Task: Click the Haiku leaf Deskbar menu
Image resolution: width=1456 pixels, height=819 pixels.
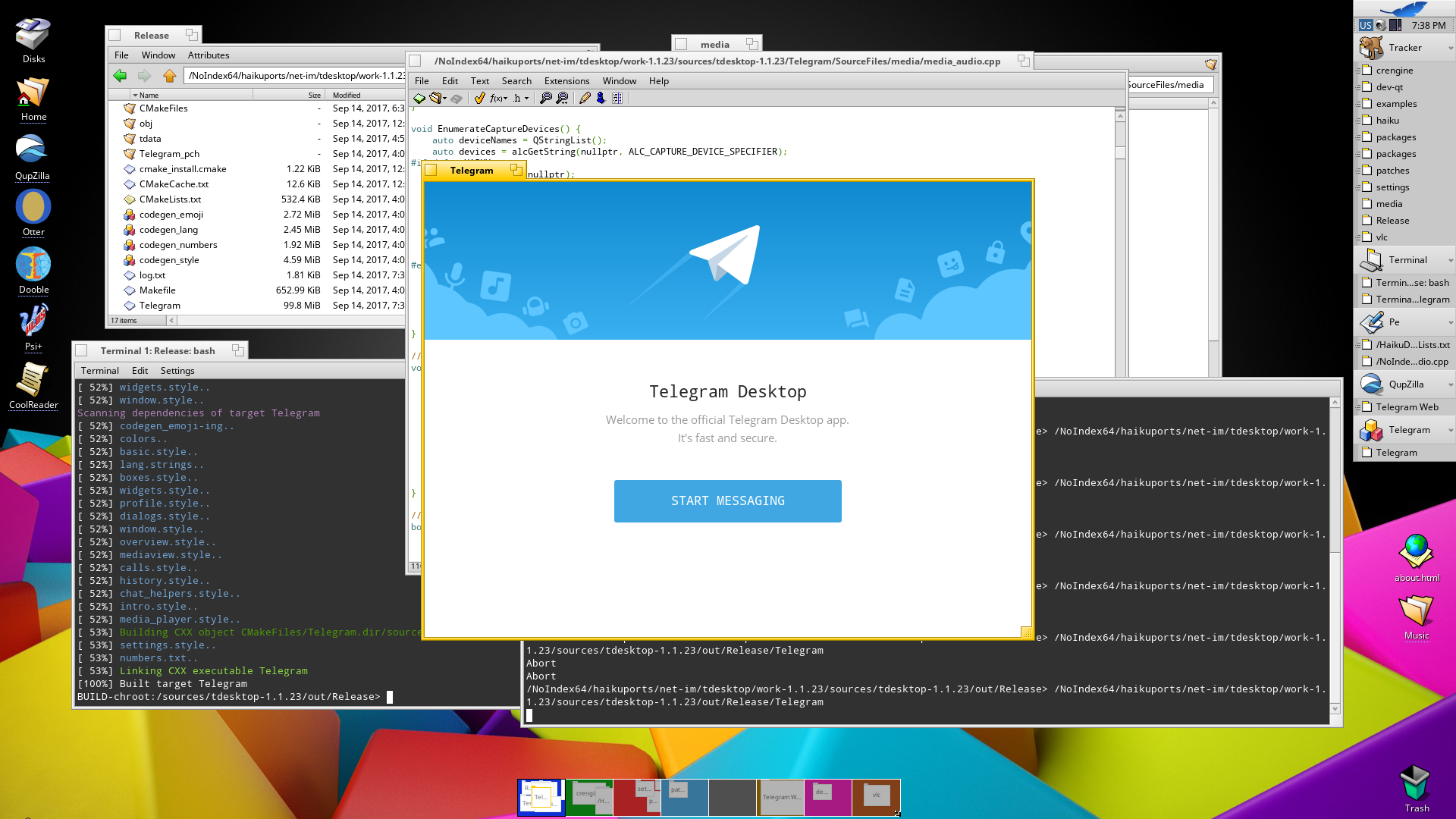Action: click(1404, 9)
